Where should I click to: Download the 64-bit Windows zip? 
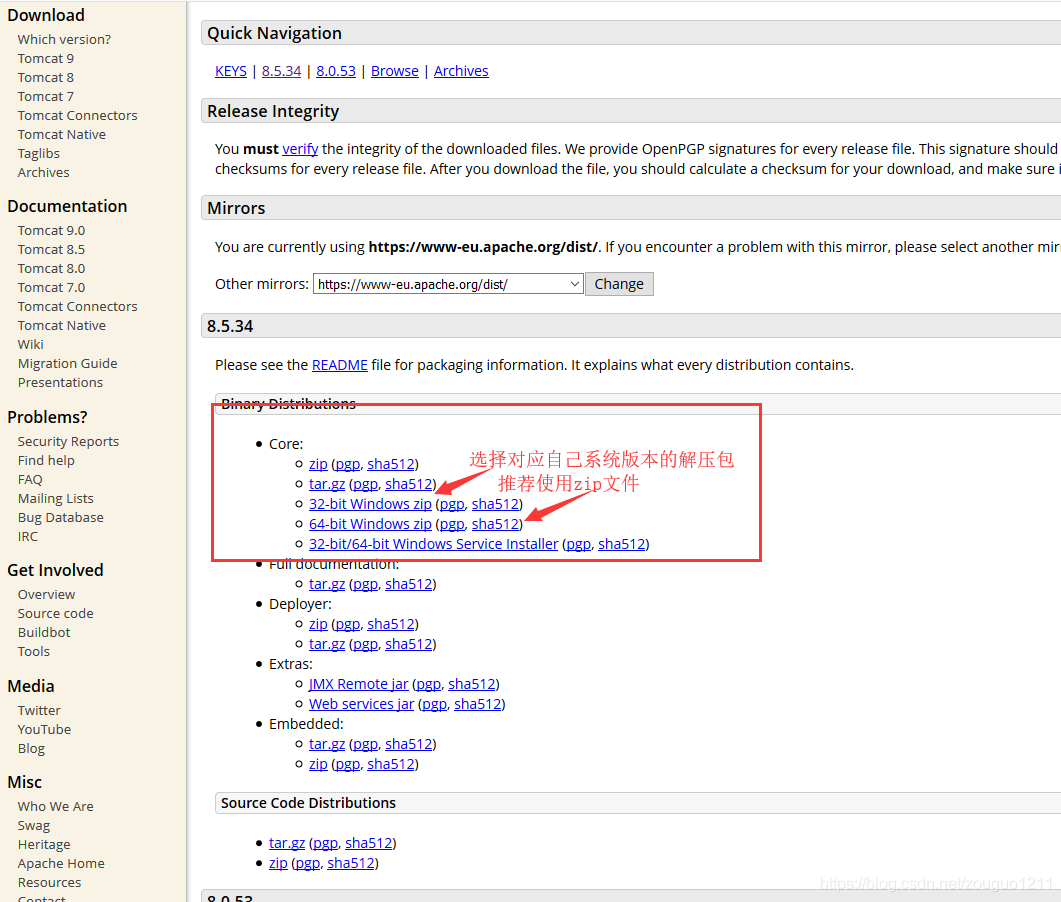point(370,524)
